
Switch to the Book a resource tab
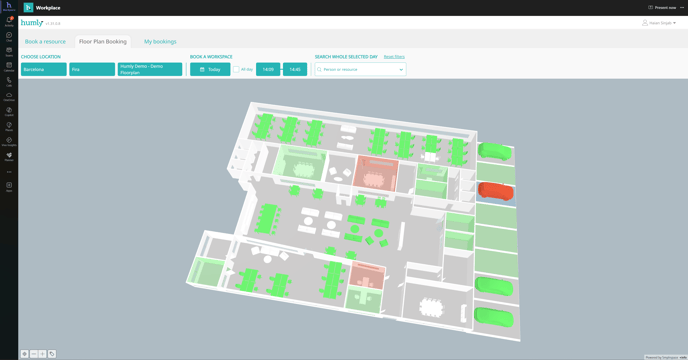45,42
